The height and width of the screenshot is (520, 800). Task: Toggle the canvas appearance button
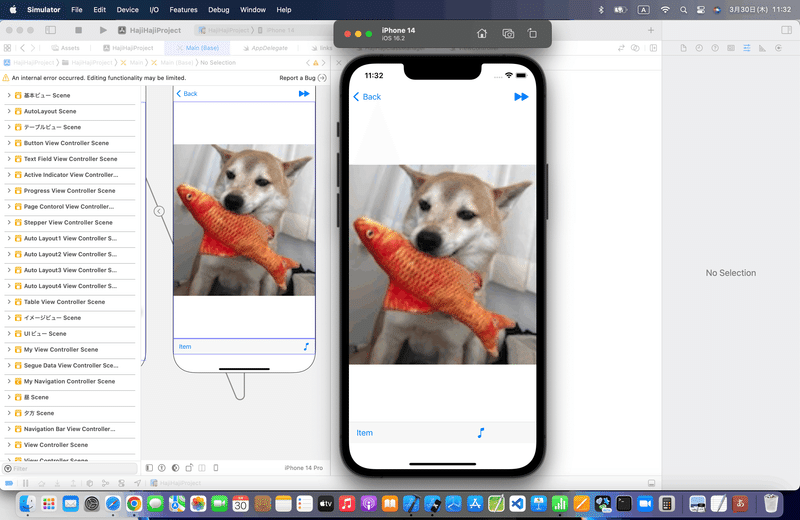(176, 467)
